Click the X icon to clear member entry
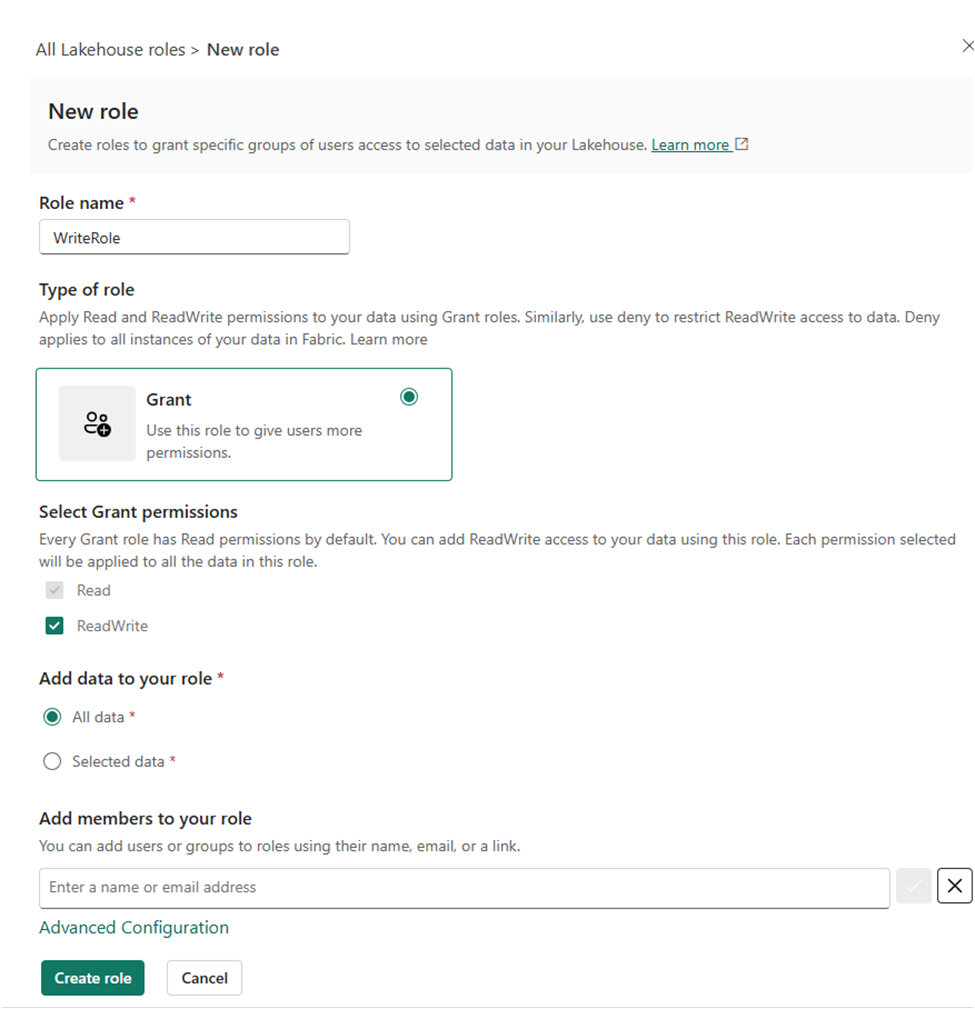Image resolution: width=975 pixels, height=1009 pixels. 953,885
